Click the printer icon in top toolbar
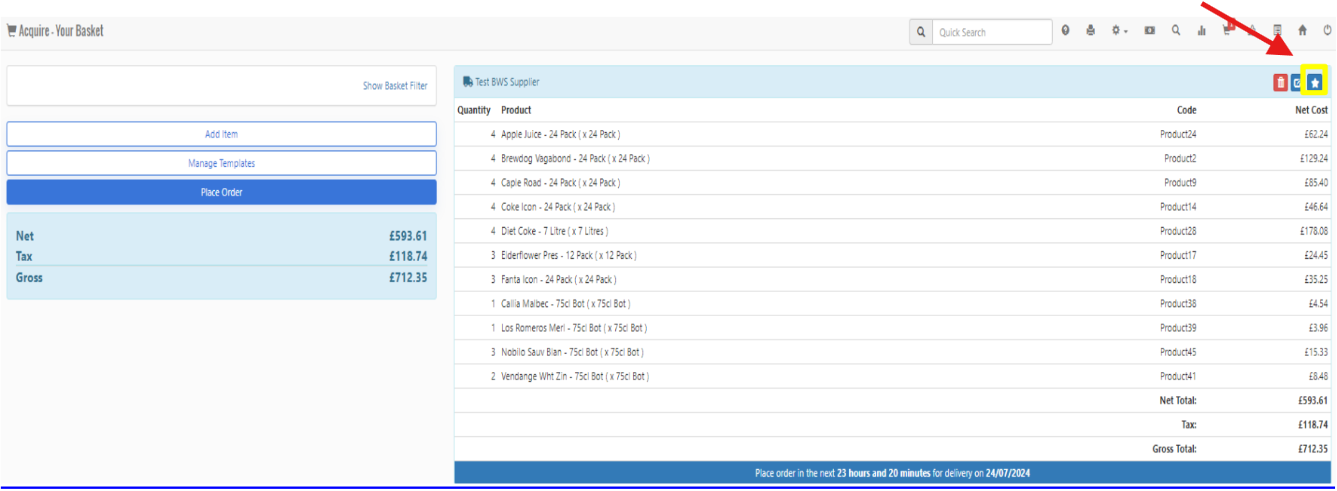 click(1091, 31)
